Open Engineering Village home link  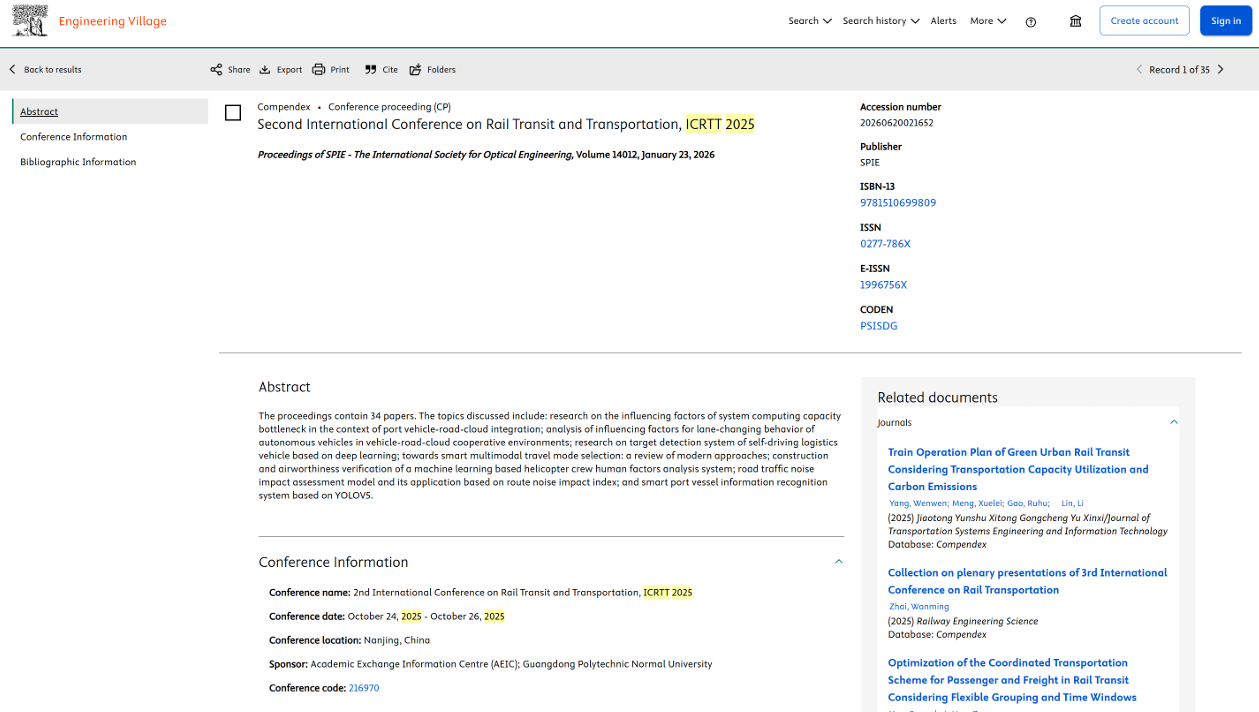[x=113, y=21]
